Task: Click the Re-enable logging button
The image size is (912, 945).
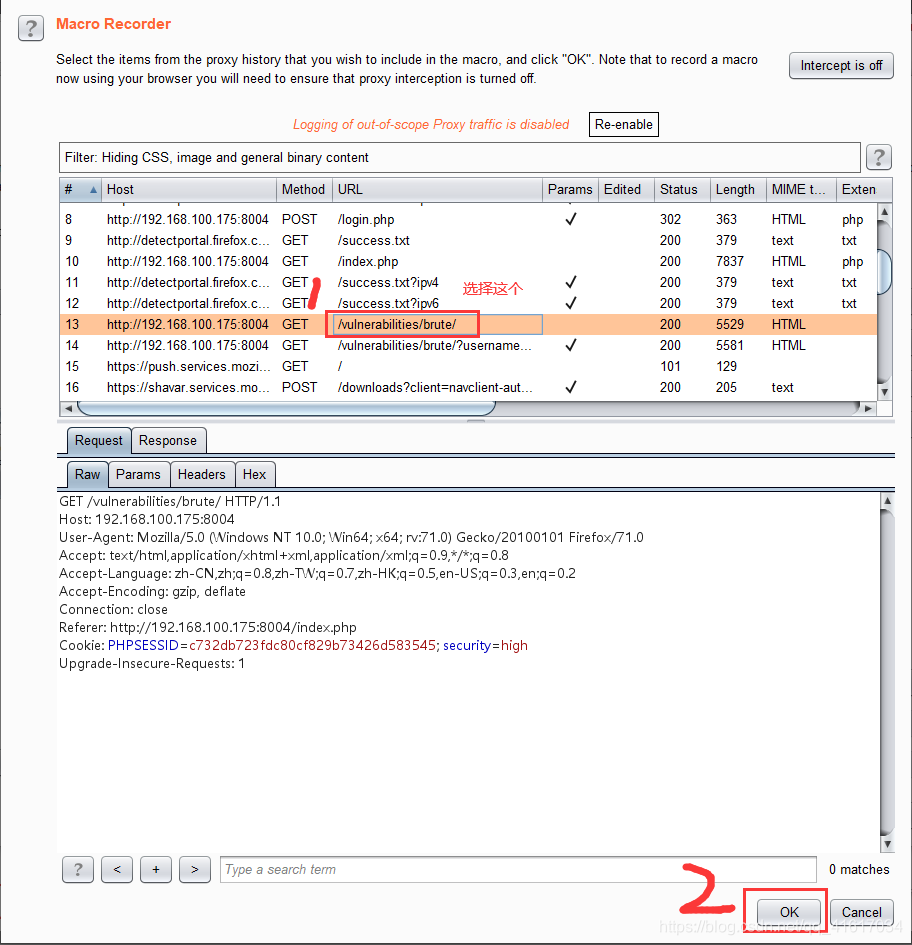Action: (623, 124)
